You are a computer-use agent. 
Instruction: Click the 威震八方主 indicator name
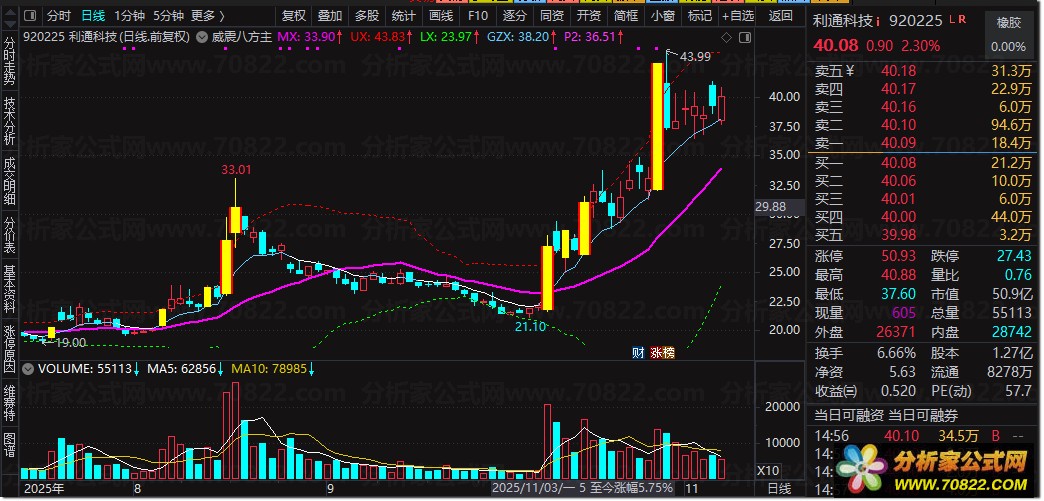[x=242, y=37]
